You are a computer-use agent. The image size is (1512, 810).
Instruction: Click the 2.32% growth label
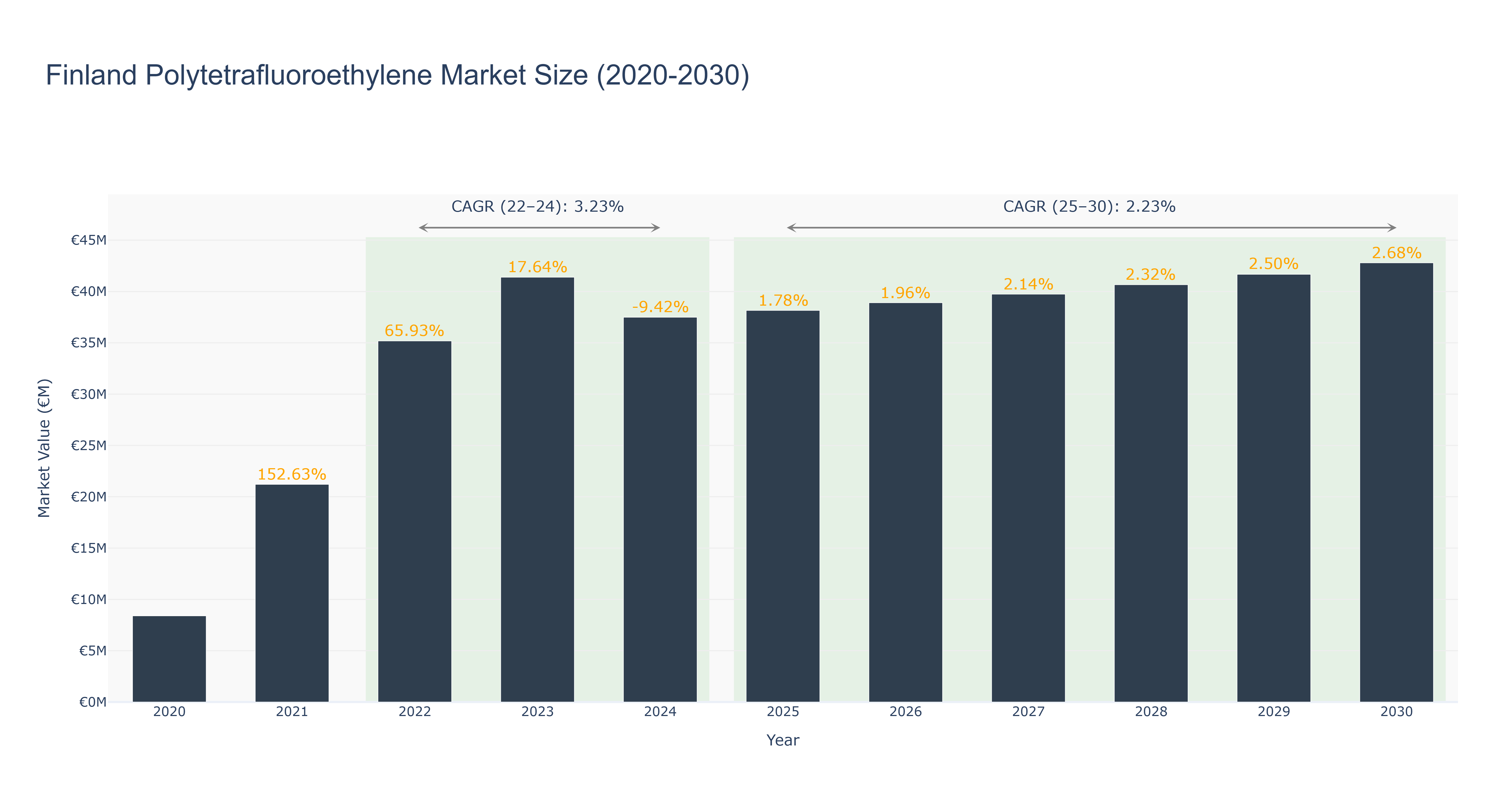tap(1150, 275)
